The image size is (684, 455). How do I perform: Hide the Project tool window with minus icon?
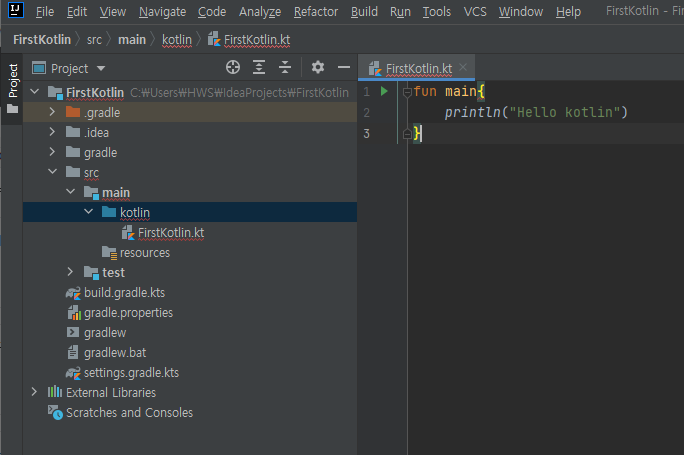pos(344,67)
